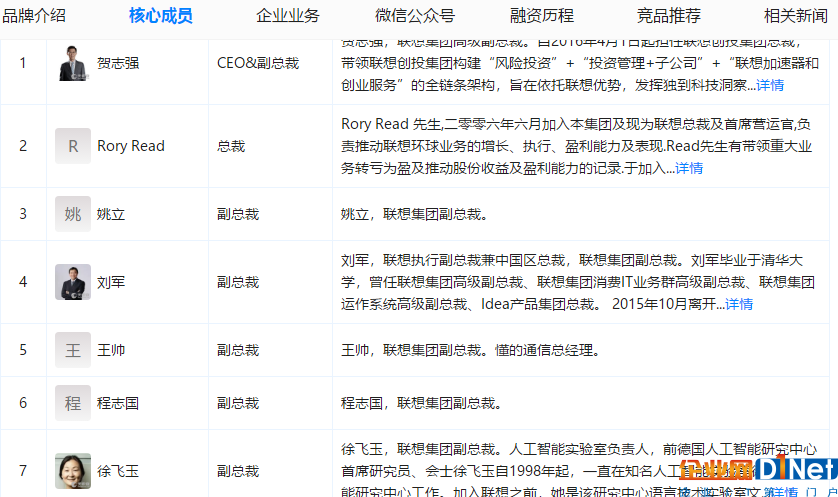Open 刘军's member name
This screenshot has height=497, width=838.
click(x=111, y=282)
